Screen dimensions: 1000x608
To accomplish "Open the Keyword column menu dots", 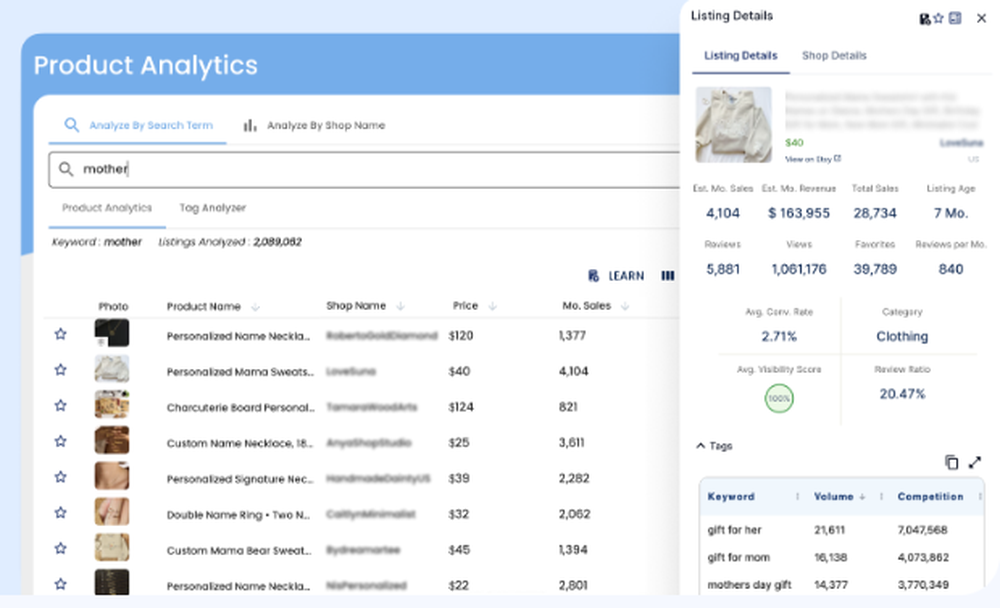I will [x=797, y=497].
